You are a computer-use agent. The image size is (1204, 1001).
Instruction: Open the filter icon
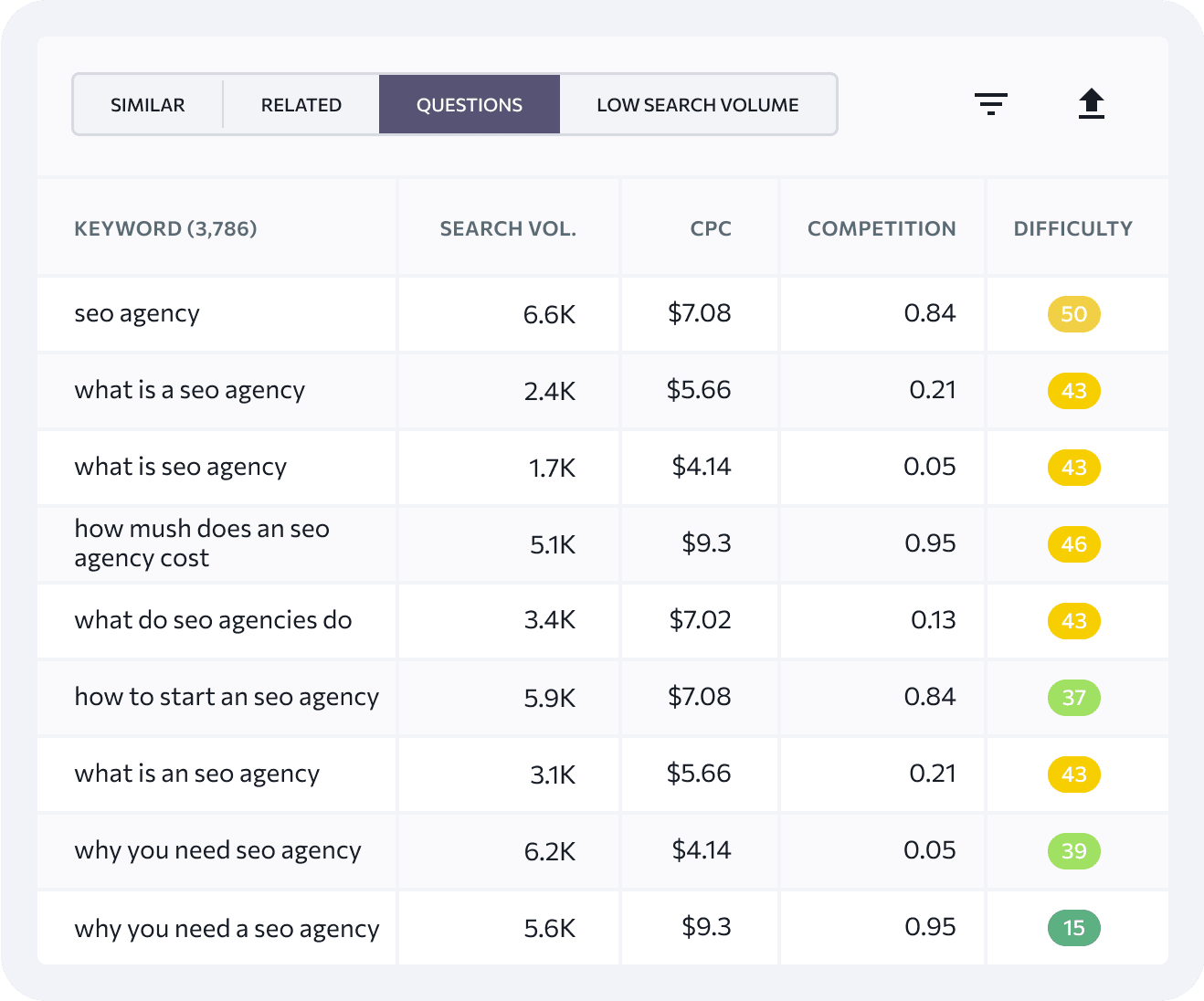coord(990,104)
